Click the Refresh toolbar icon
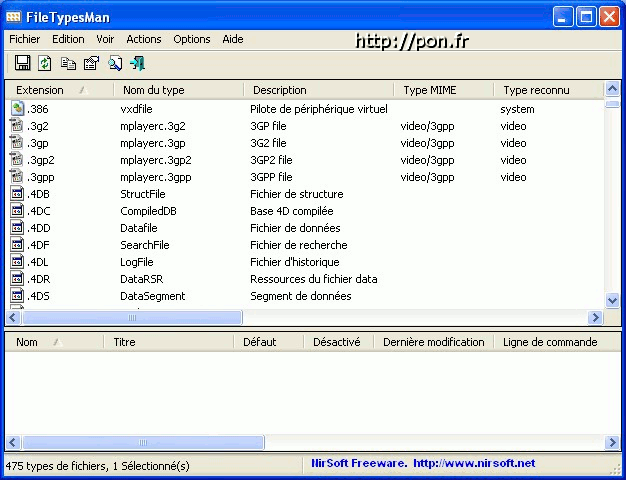The image size is (626, 480). click(x=45, y=63)
